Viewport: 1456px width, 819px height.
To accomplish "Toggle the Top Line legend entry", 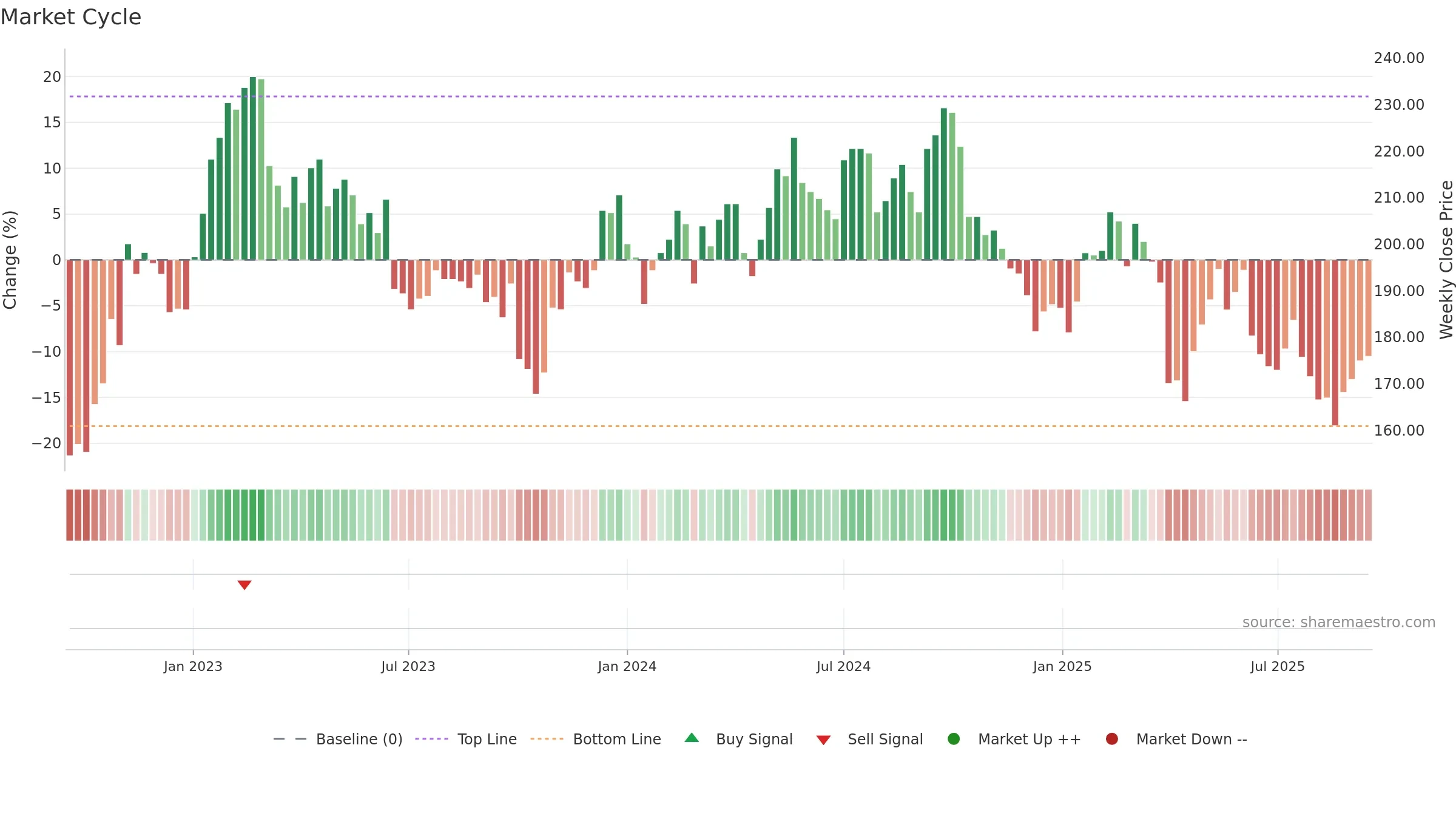I will pyautogui.click(x=466, y=739).
